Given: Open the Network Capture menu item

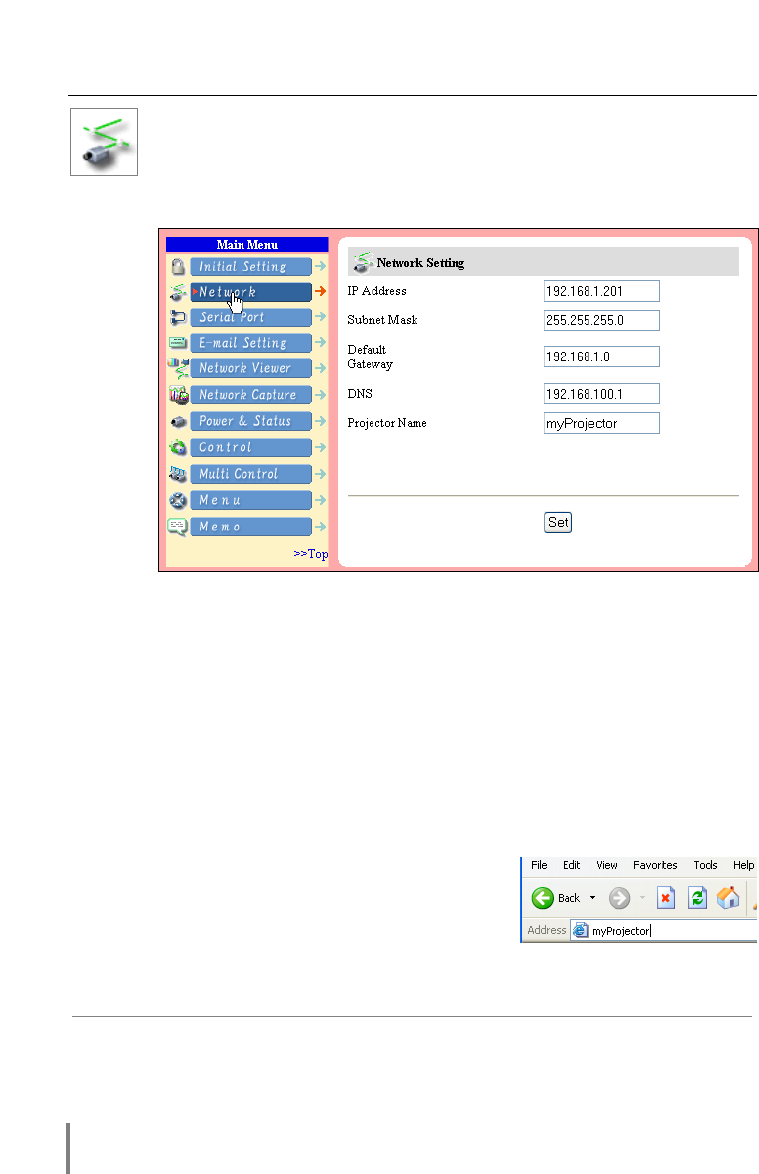Looking at the screenshot, I should (251, 395).
